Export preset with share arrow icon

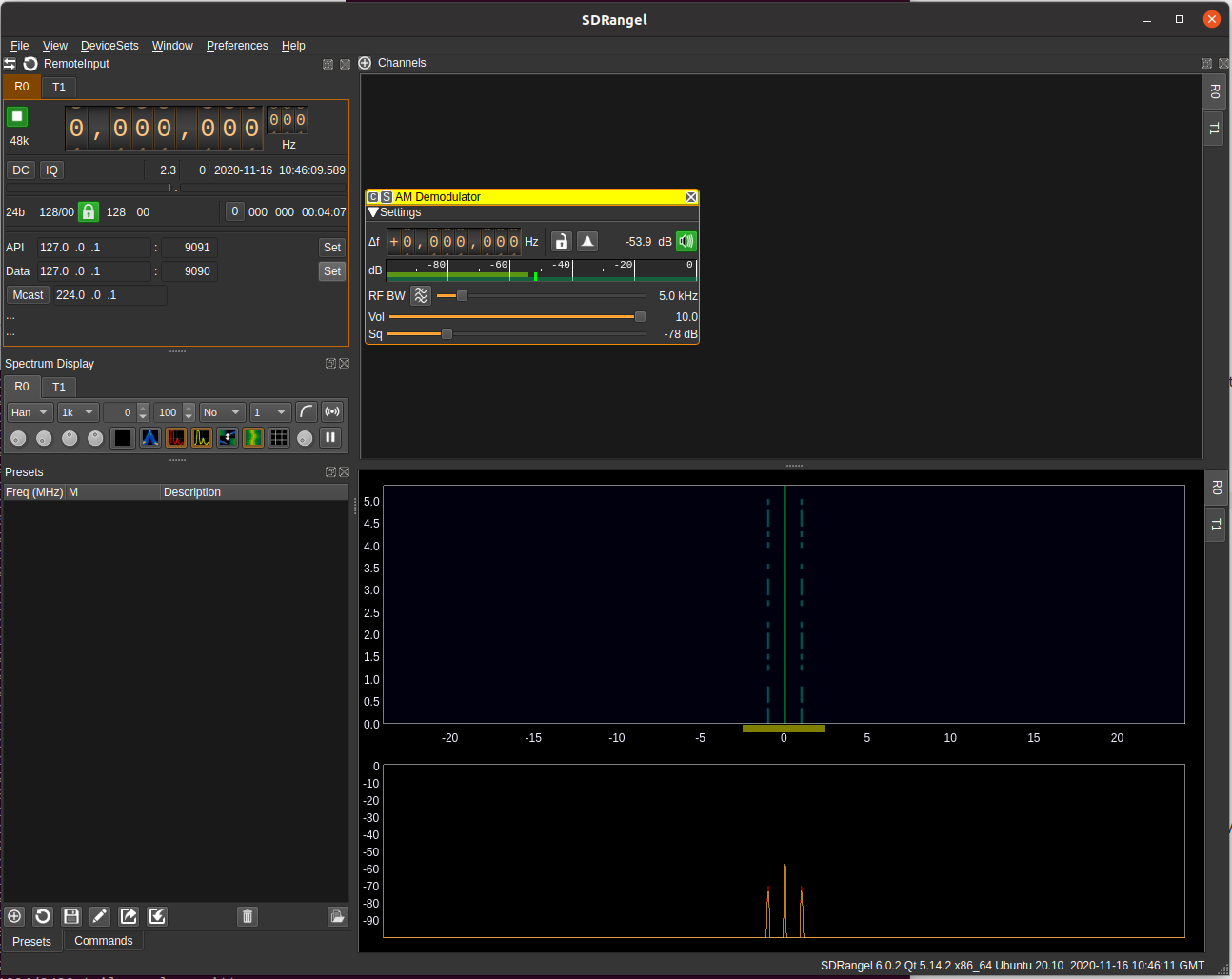tap(129, 916)
